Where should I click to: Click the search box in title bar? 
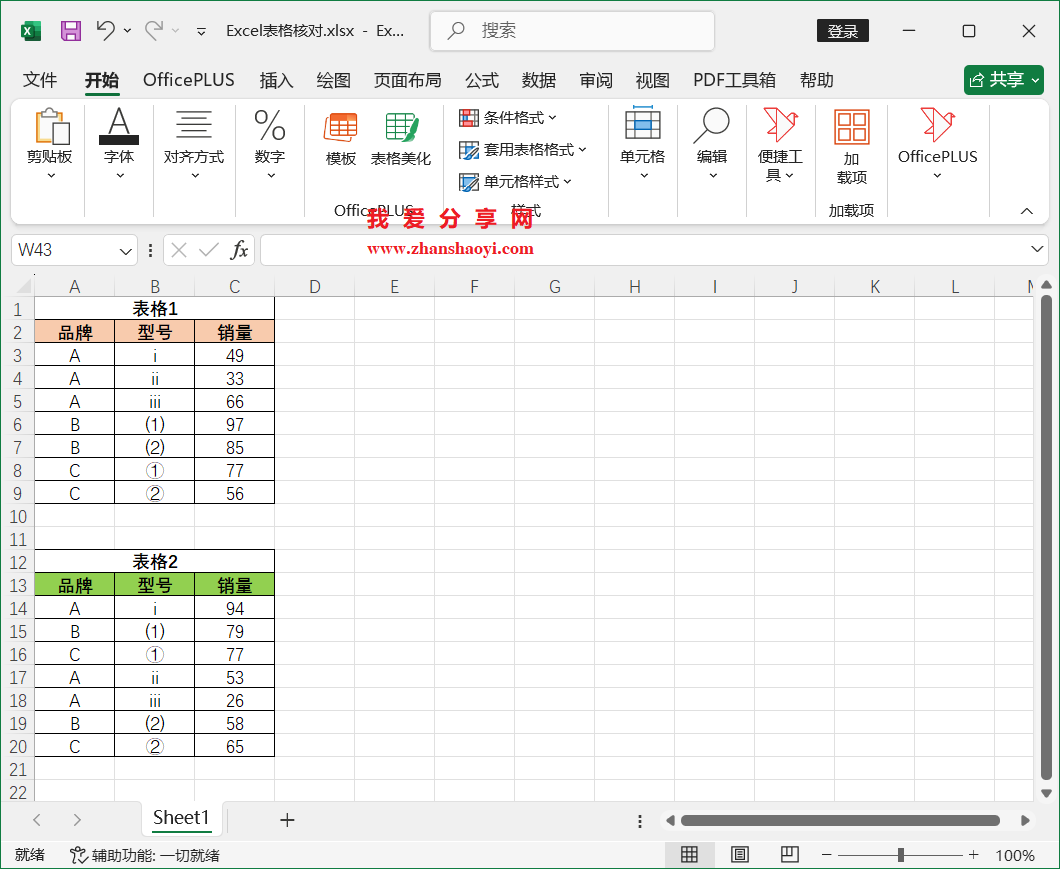click(572, 30)
